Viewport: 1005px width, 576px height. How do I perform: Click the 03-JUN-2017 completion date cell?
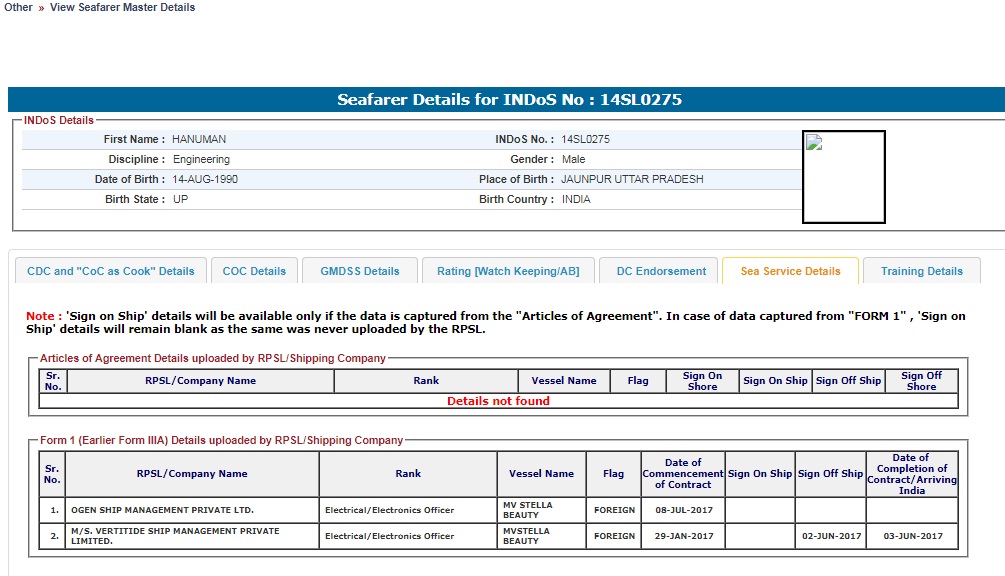[911, 536]
